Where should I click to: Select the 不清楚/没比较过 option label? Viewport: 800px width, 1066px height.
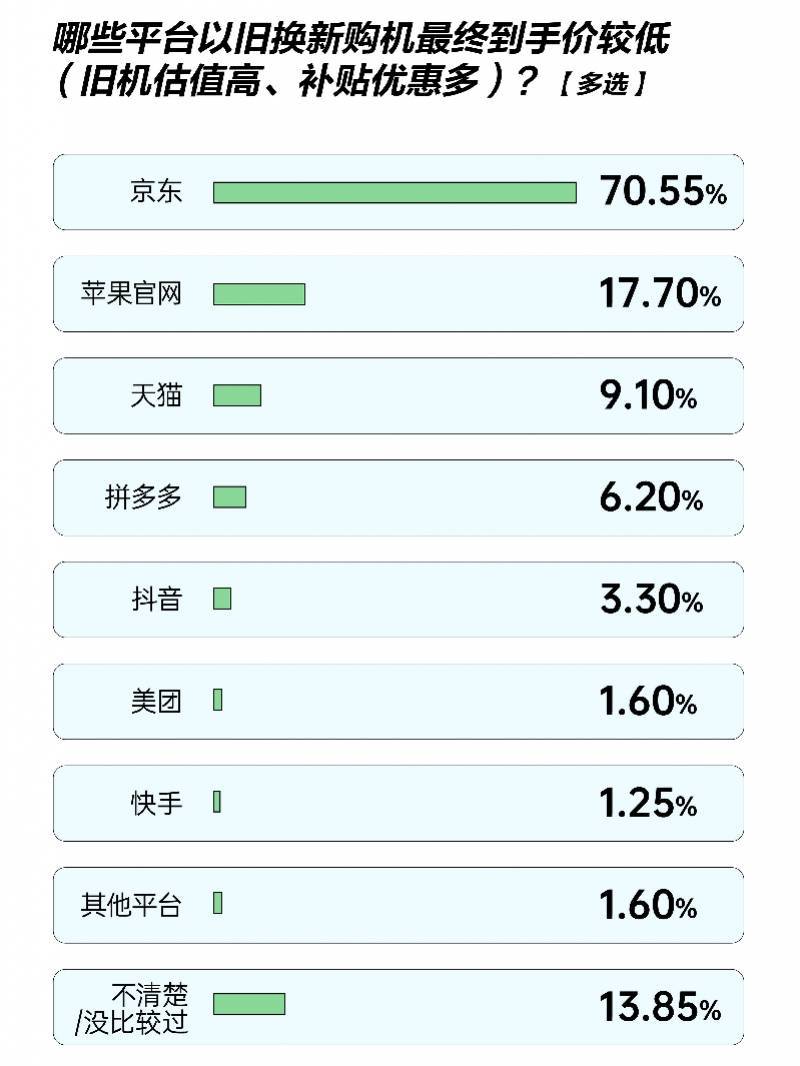[x=133, y=1008]
